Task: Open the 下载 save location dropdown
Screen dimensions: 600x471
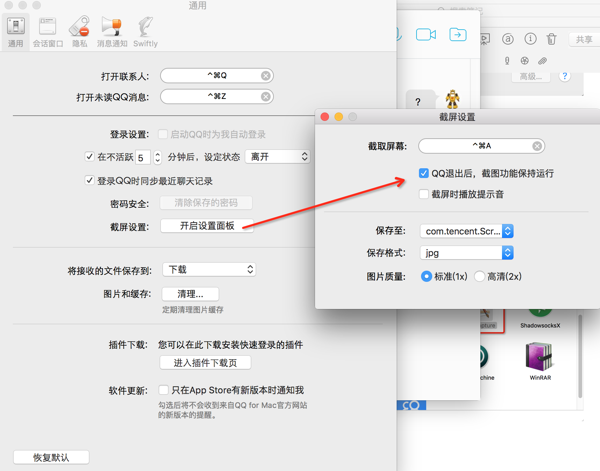Action: pyautogui.click(x=209, y=270)
